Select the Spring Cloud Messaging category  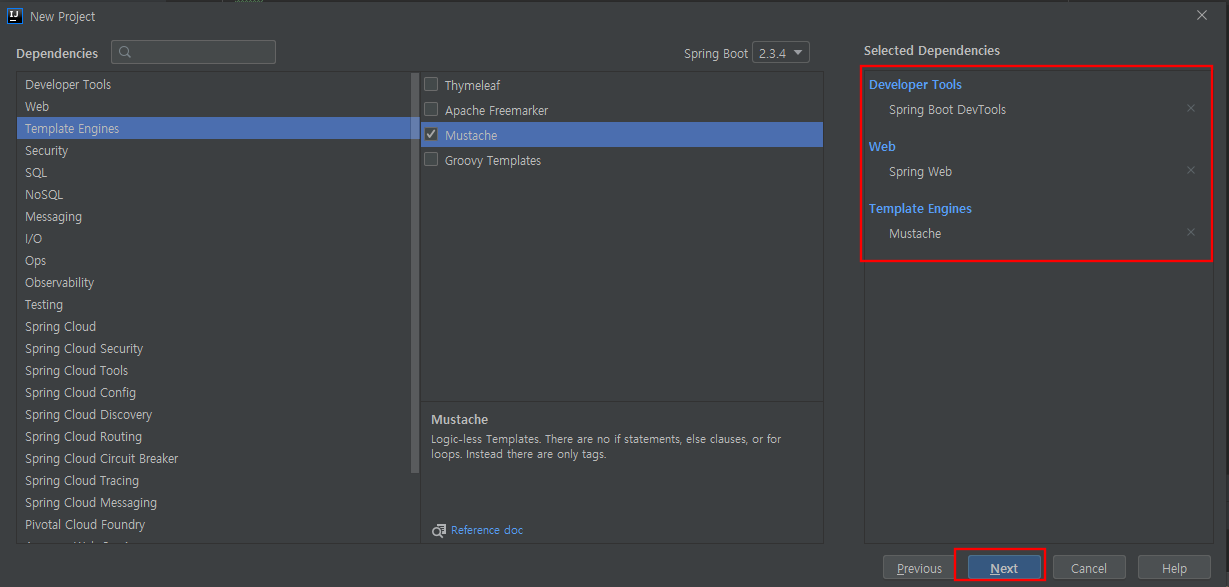pyautogui.click(x=215, y=502)
